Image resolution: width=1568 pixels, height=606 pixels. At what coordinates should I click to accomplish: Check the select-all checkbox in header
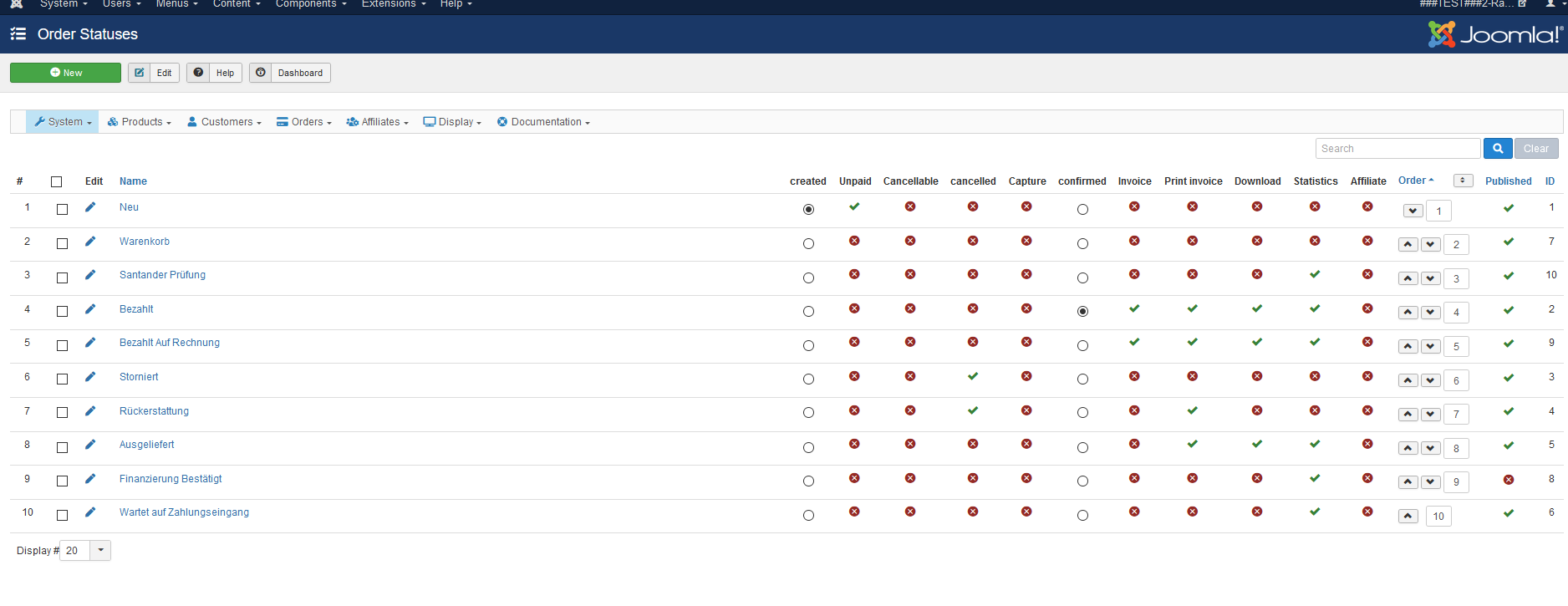[57, 181]
